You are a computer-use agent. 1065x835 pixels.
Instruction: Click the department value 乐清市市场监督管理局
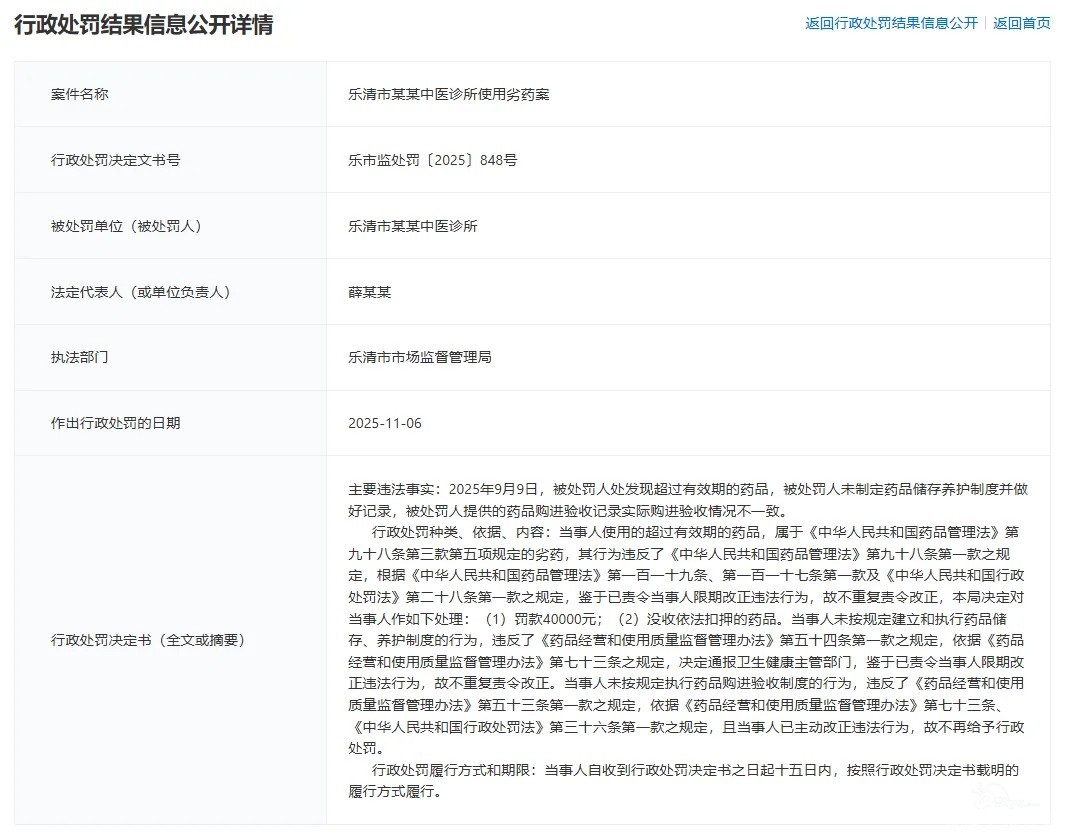[x=419, y=357]
